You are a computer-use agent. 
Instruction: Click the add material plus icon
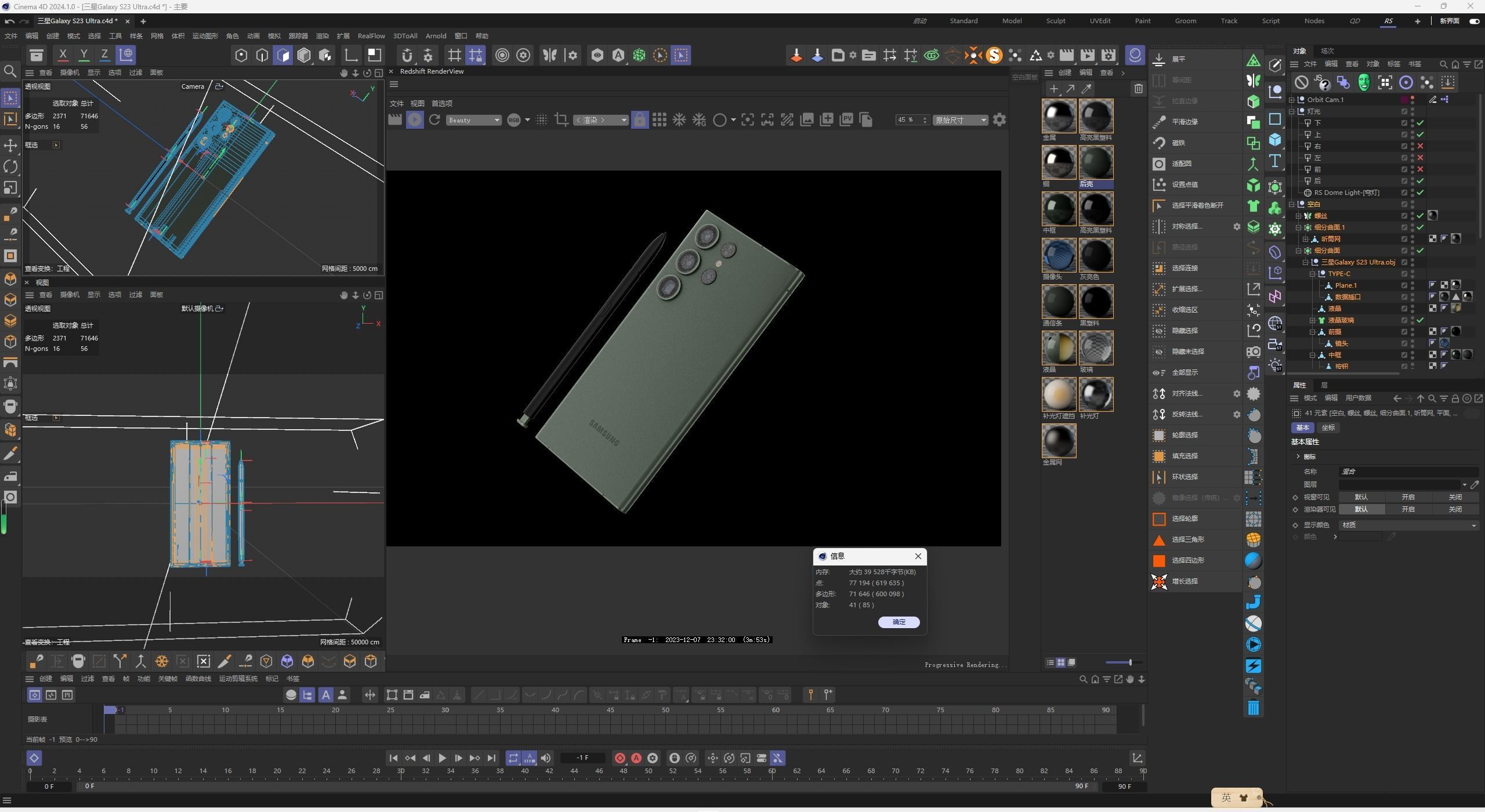[1053, 89]
